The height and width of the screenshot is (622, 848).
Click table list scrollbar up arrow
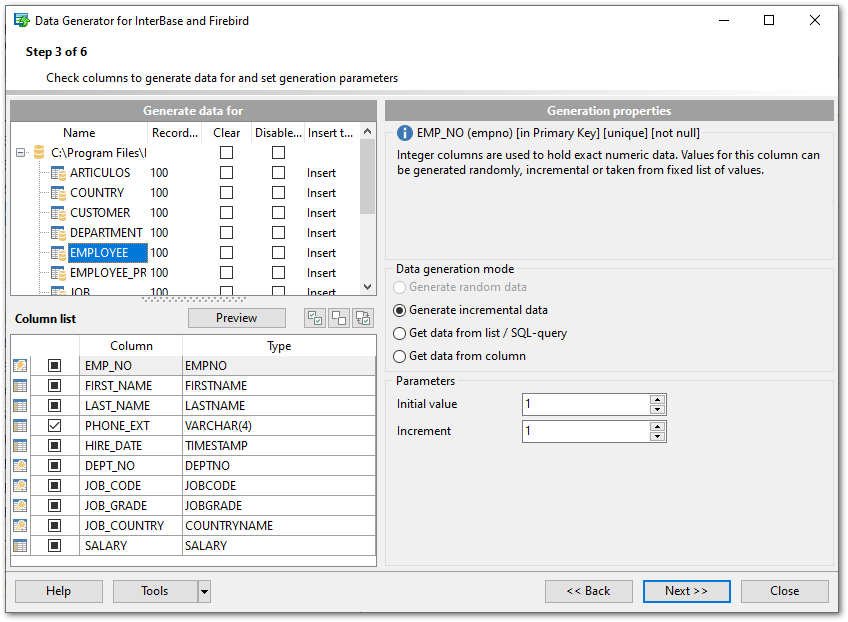tap(368, 131)
